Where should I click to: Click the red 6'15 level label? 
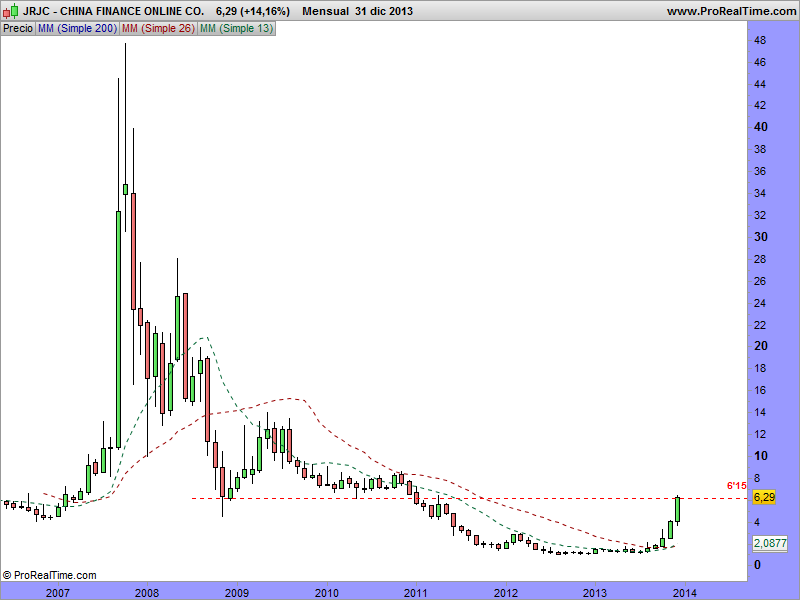pos(736,486)
